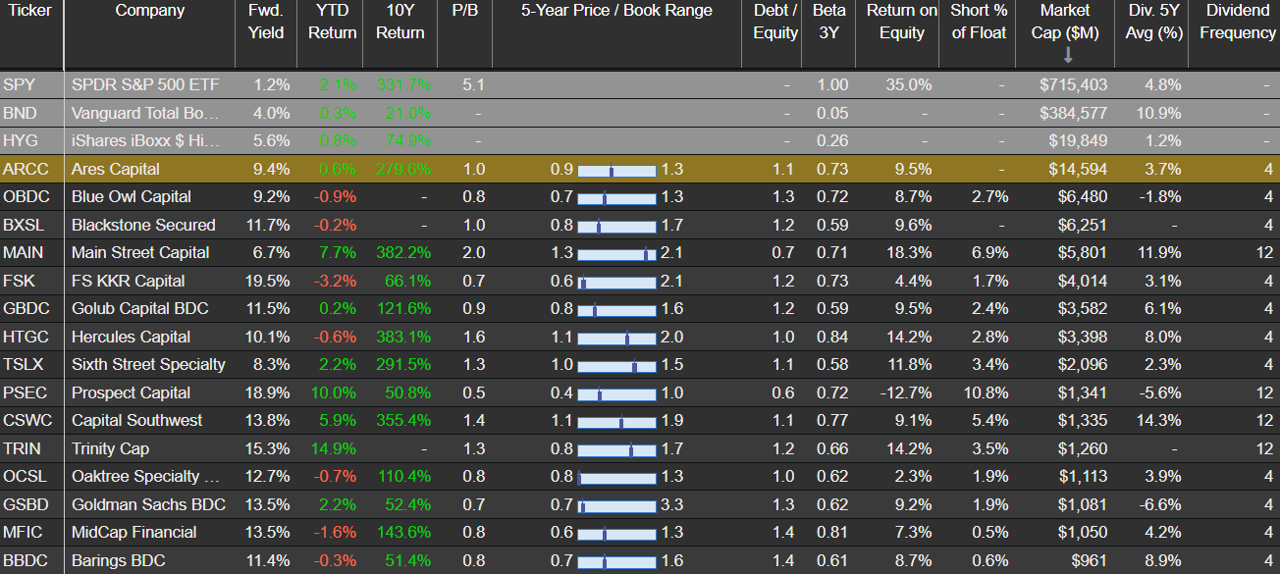Sort by Return on Equity header

(902, 22)
